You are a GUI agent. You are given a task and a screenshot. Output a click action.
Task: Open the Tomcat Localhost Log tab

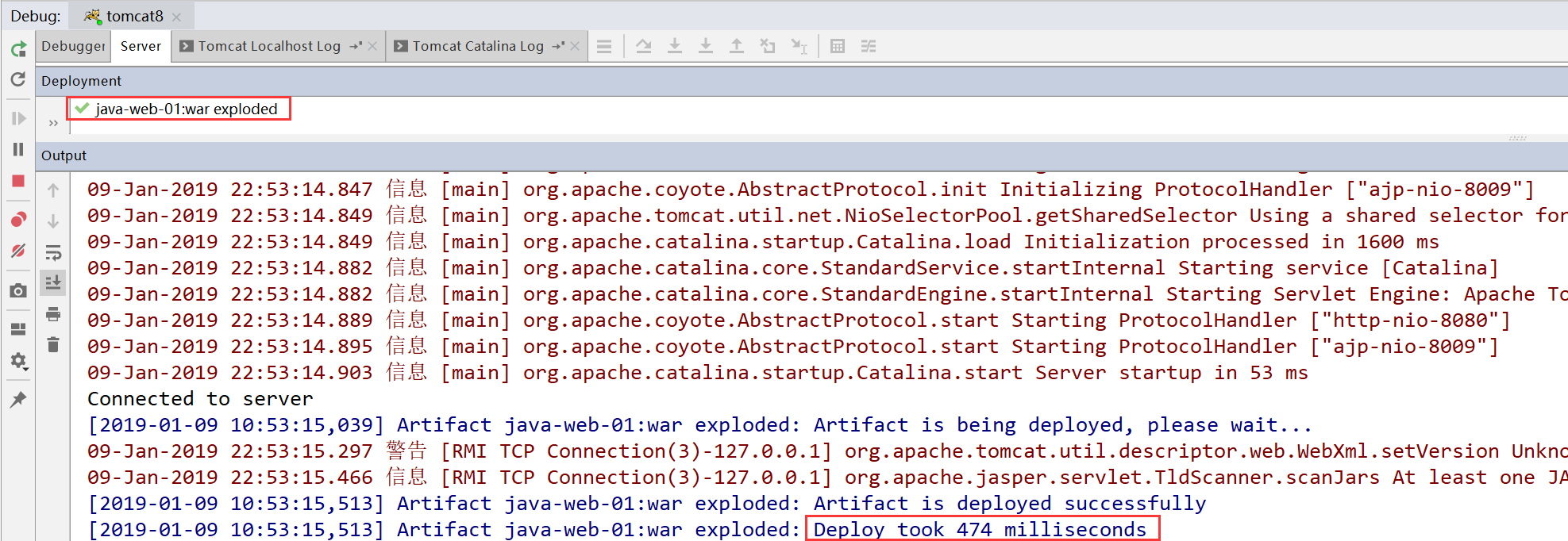[x=269, y=46]
